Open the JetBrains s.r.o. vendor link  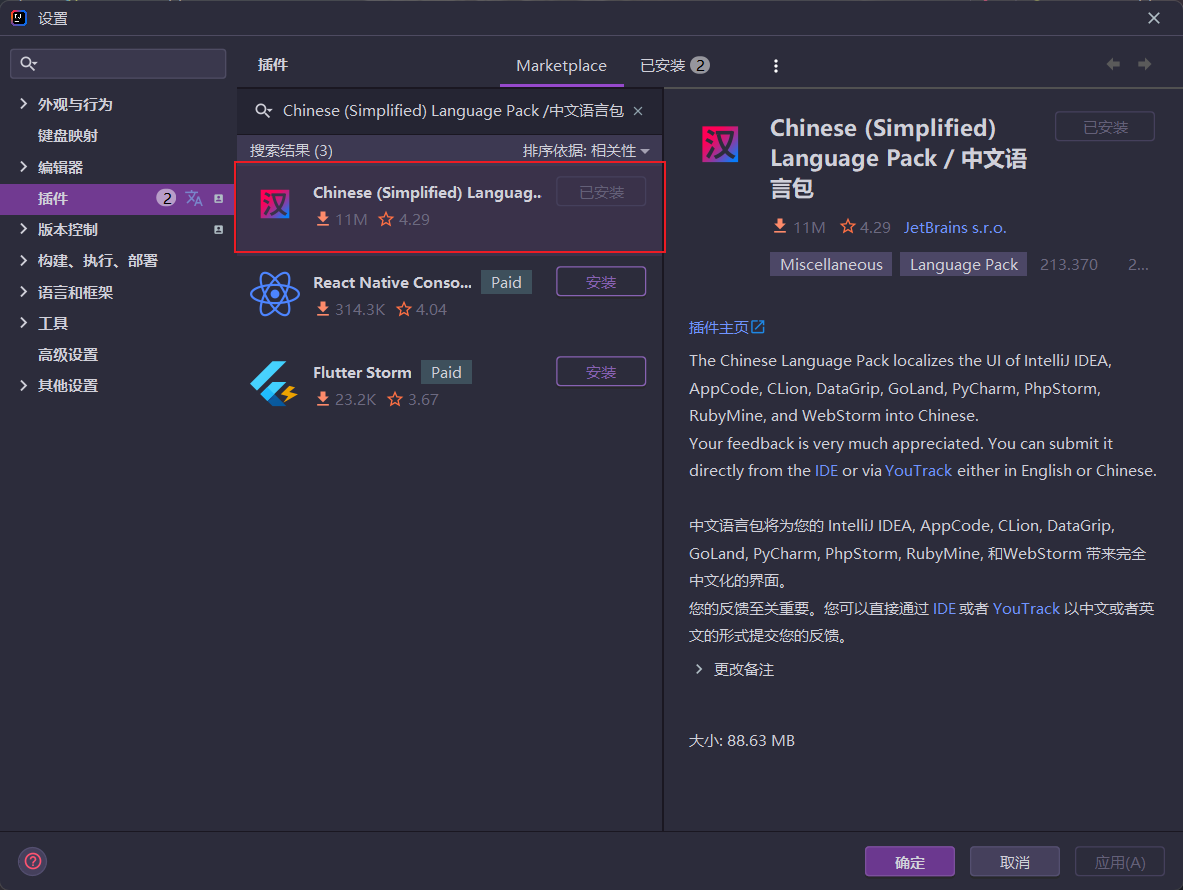(955, 227)
